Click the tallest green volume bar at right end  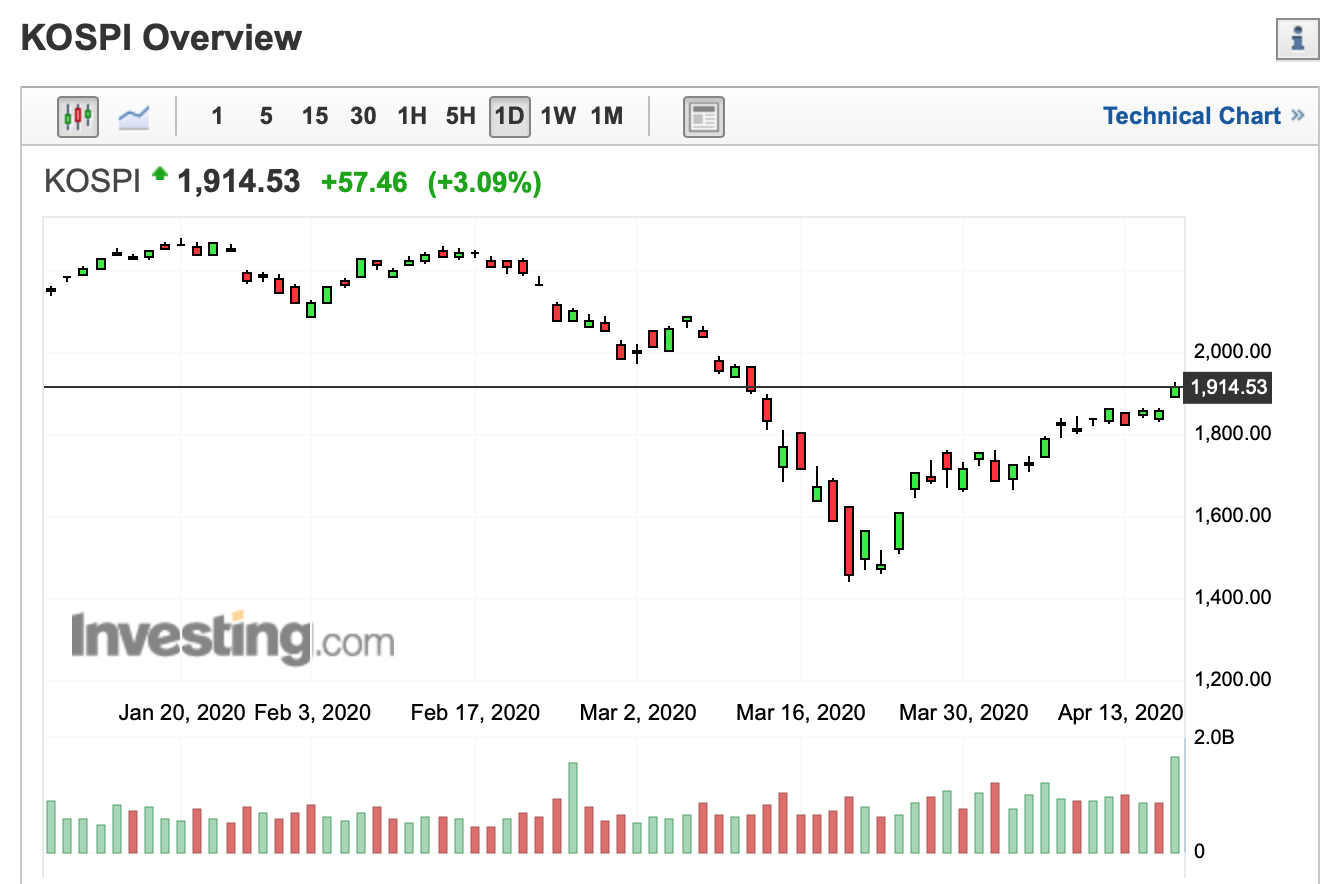coord(1175,805)
